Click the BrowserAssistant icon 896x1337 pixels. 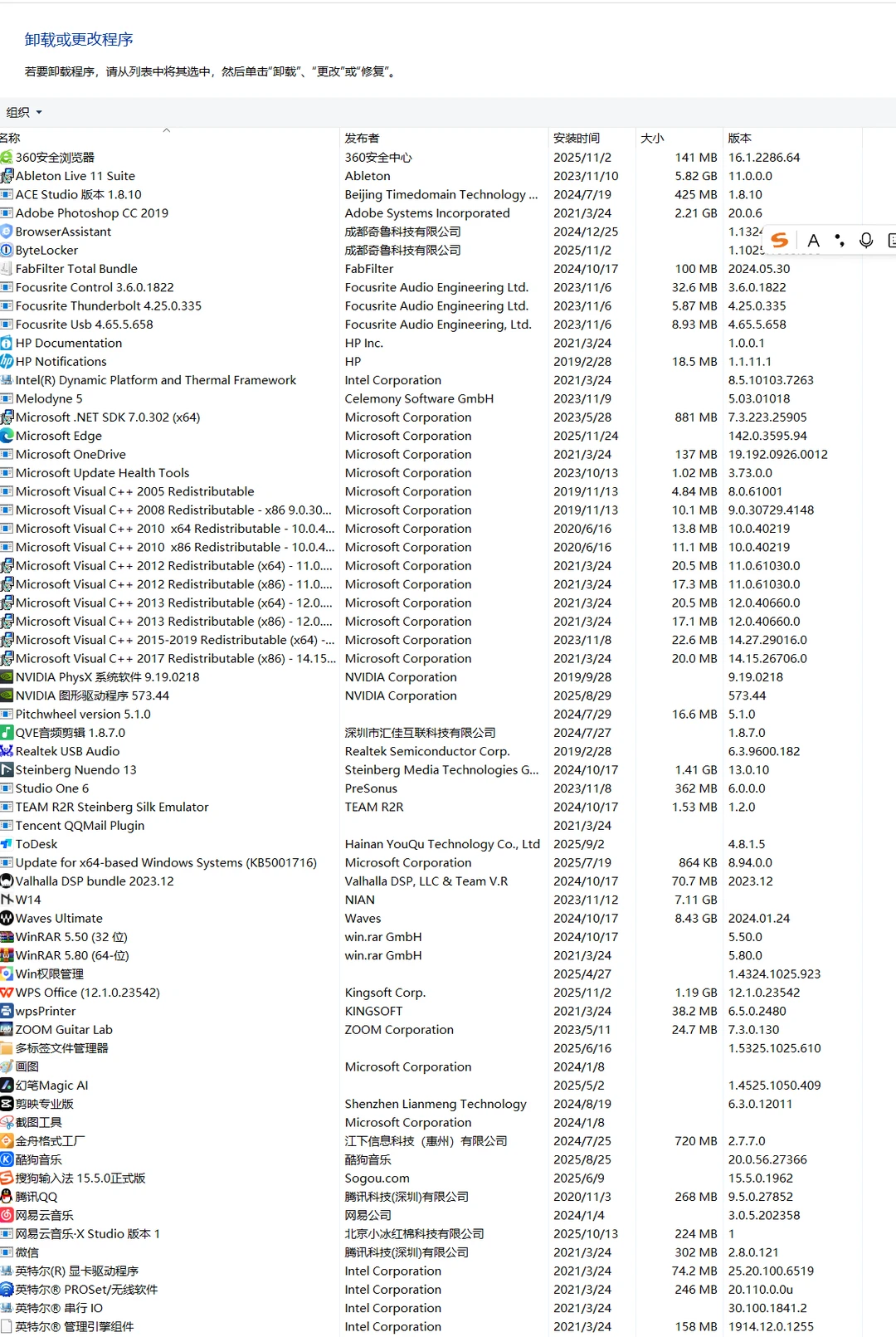pos(7,232)
